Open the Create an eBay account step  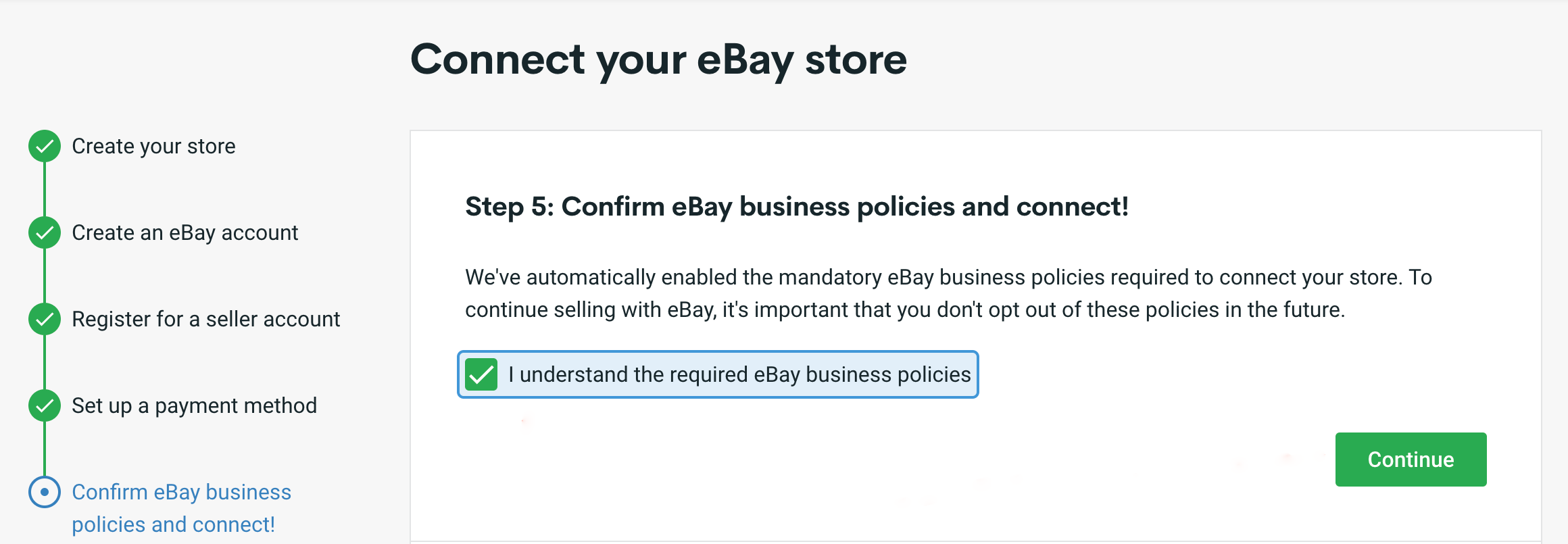tap(185, 232)
